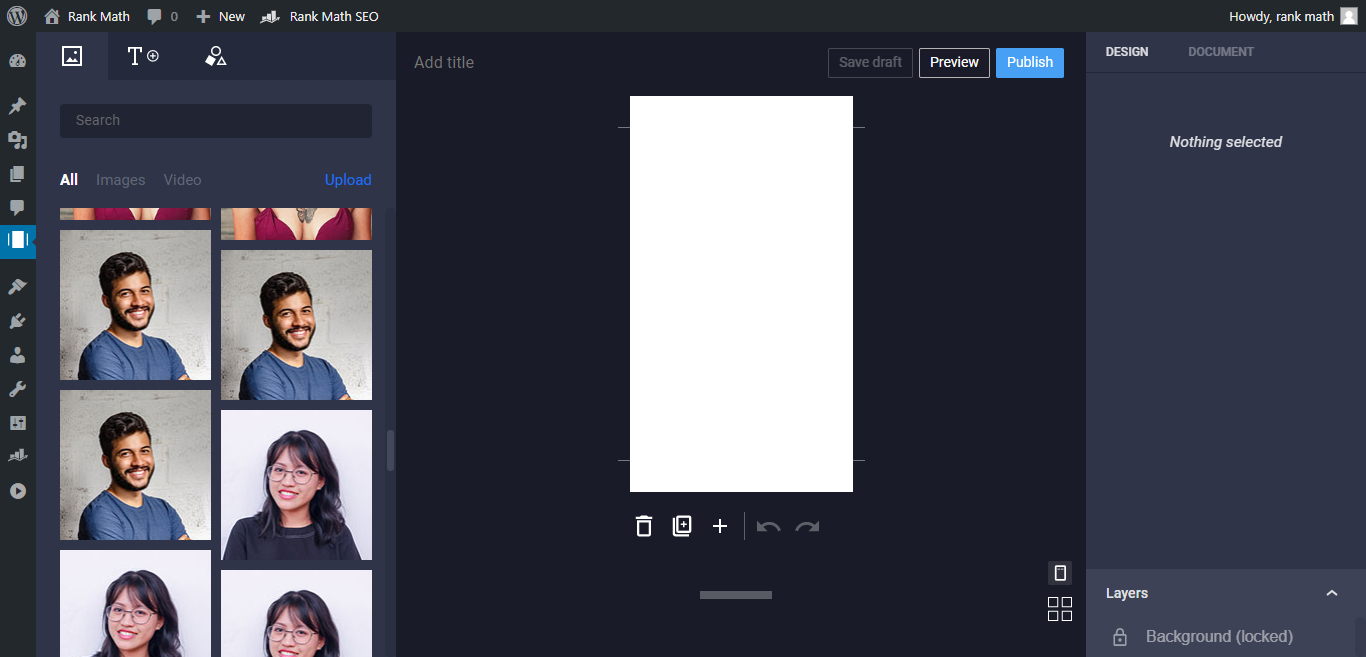Switch to the shapes library tab
The height and width of the screenshot is (657, 1366).
pos(215,56)
